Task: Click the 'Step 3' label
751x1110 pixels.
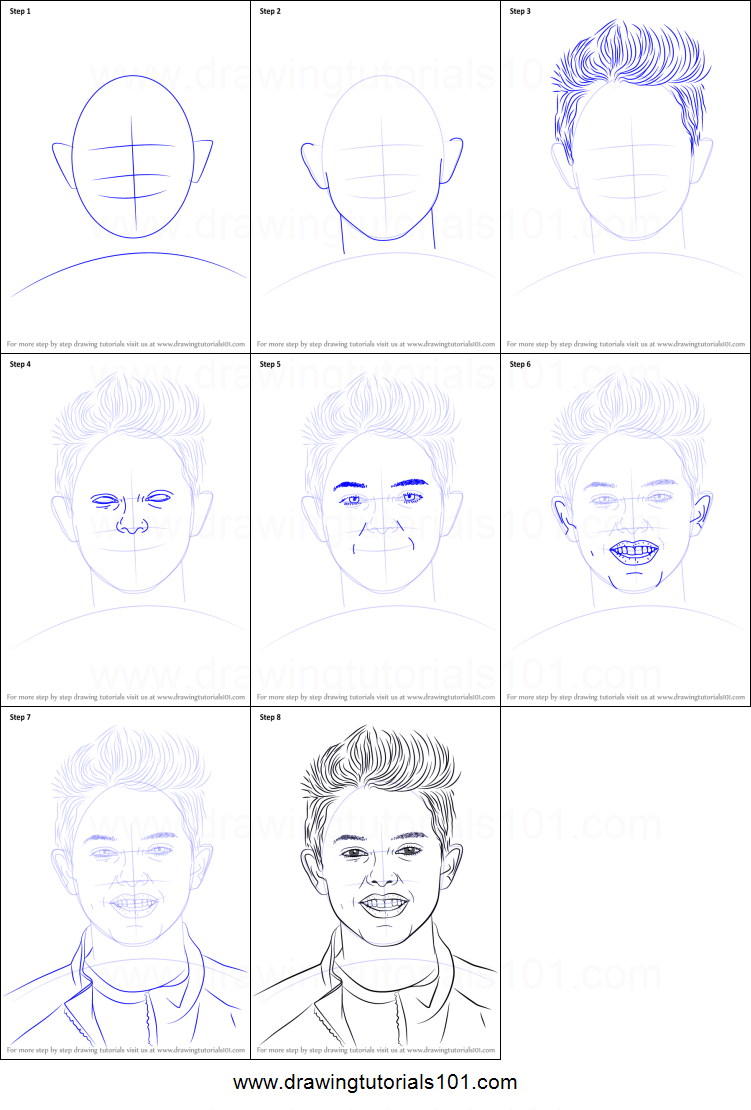Action: click(x=520, y=11)
